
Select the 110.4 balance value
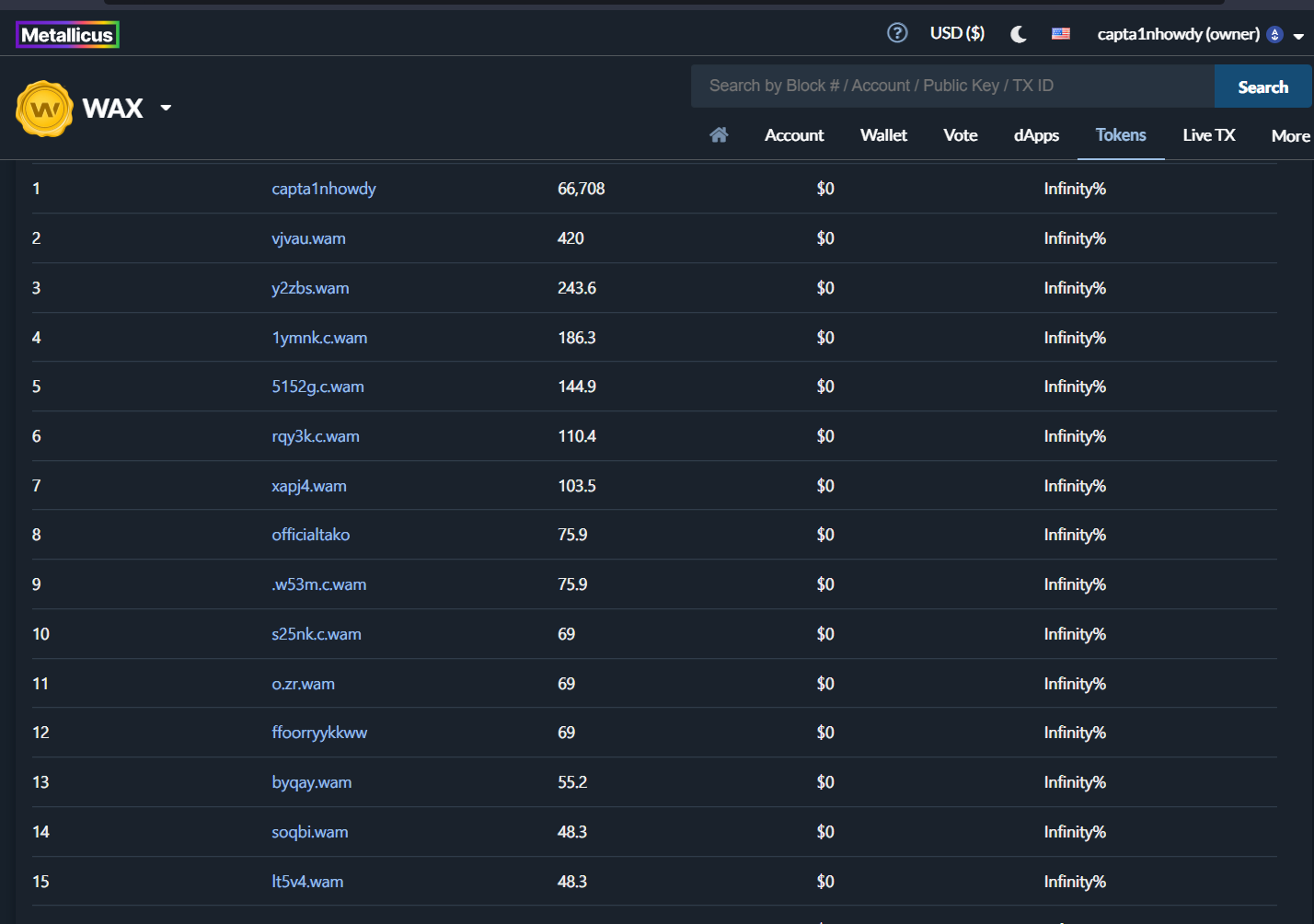coord(577,436)
